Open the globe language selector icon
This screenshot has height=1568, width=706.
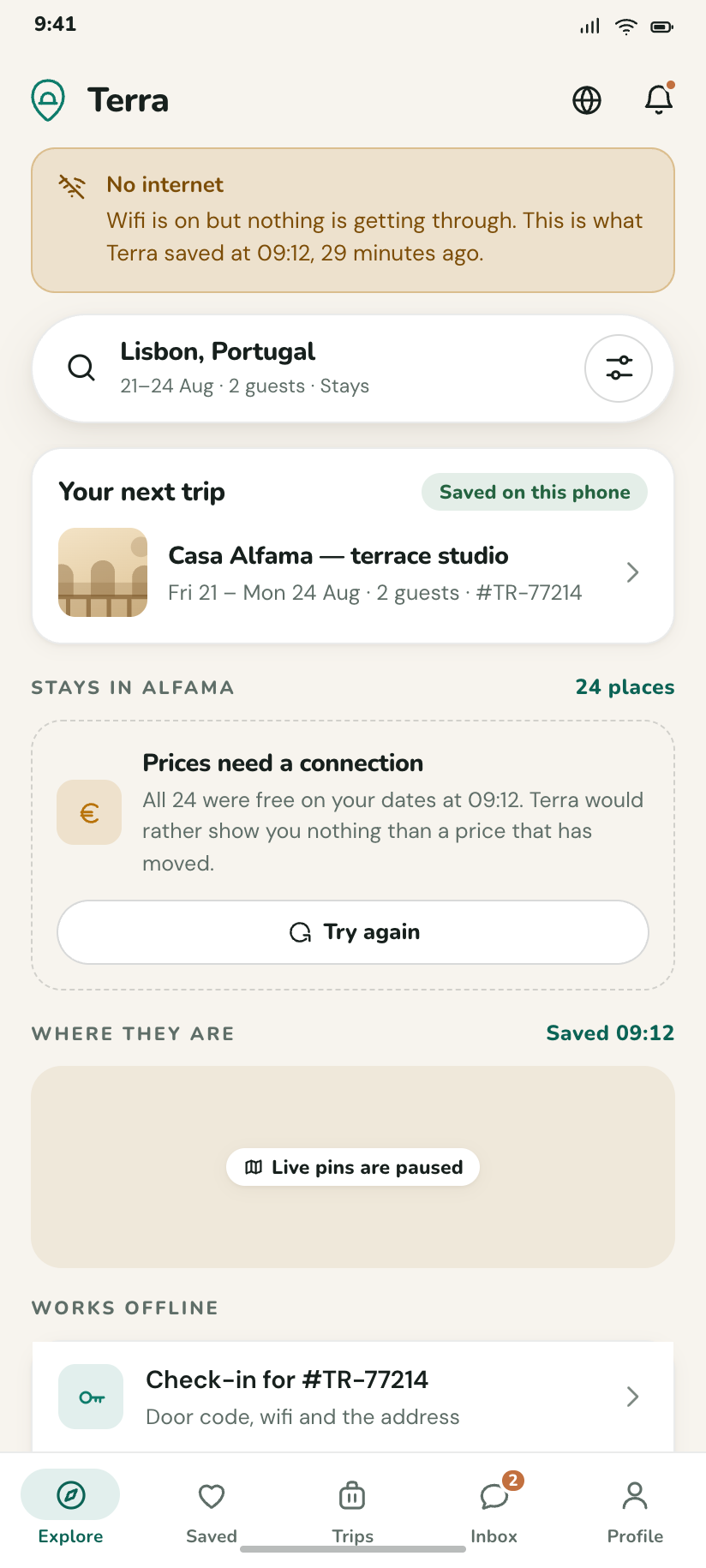(587, 100)
